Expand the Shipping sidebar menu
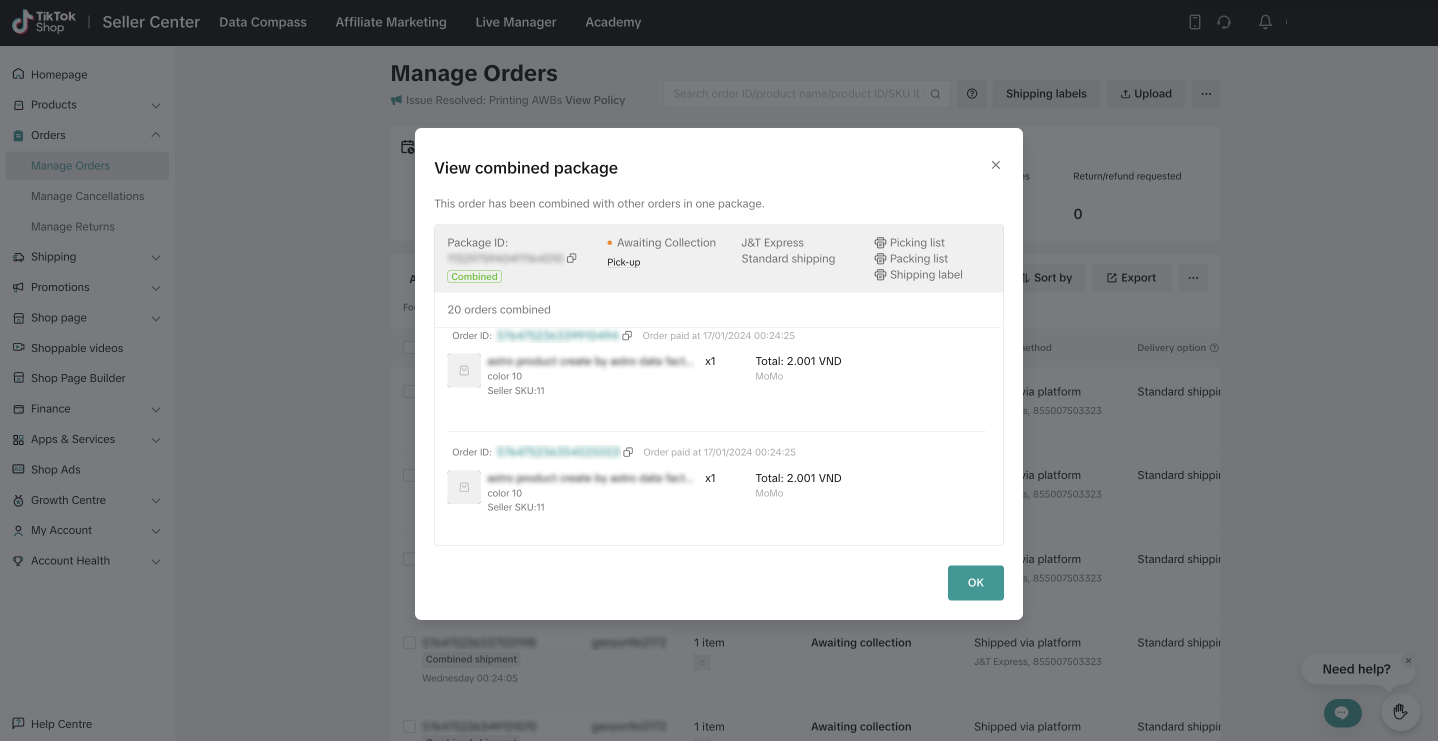The image size is (1438, 741). tap(155, 257)
